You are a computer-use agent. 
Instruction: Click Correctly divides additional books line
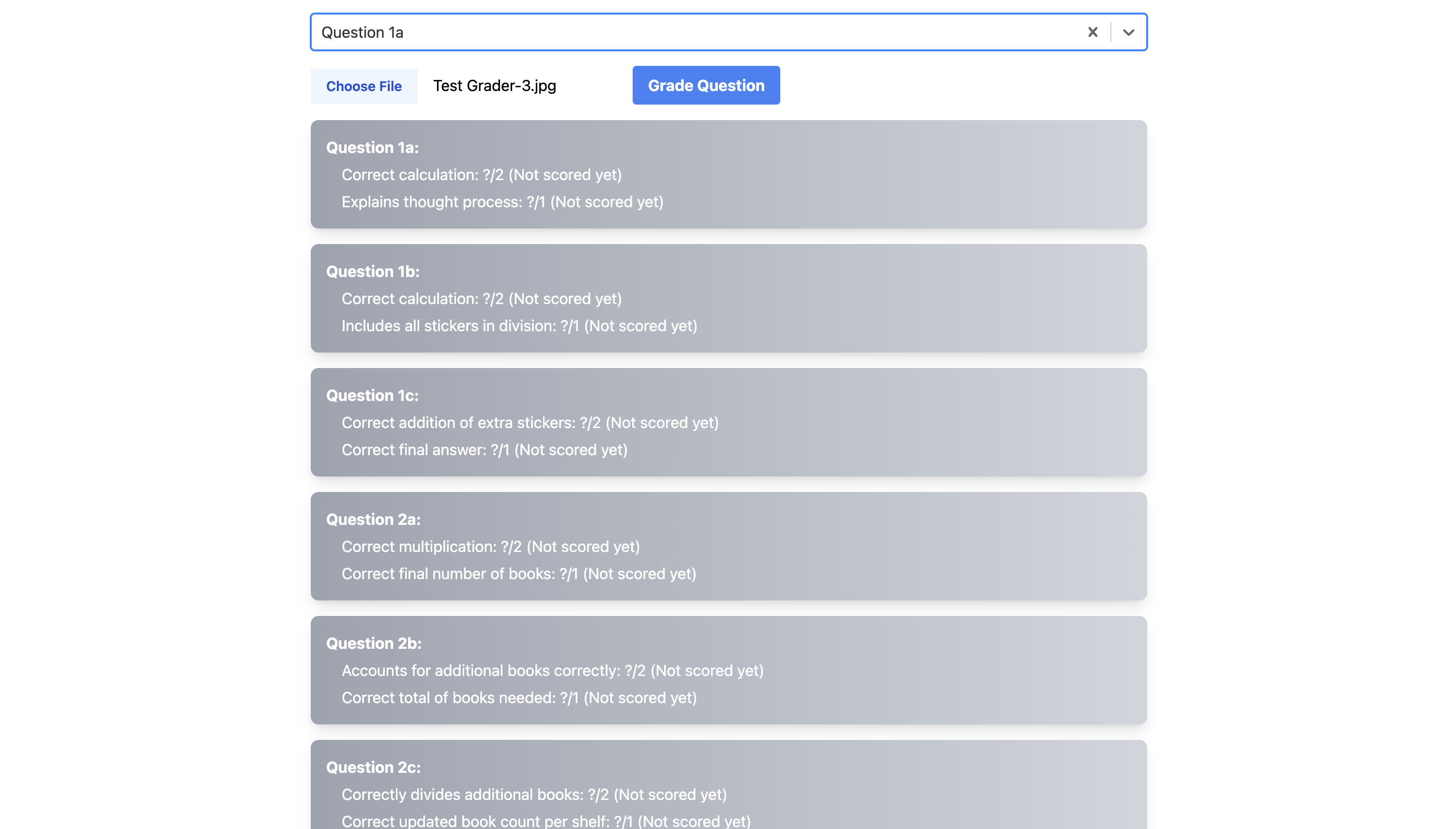click(534, 794)
